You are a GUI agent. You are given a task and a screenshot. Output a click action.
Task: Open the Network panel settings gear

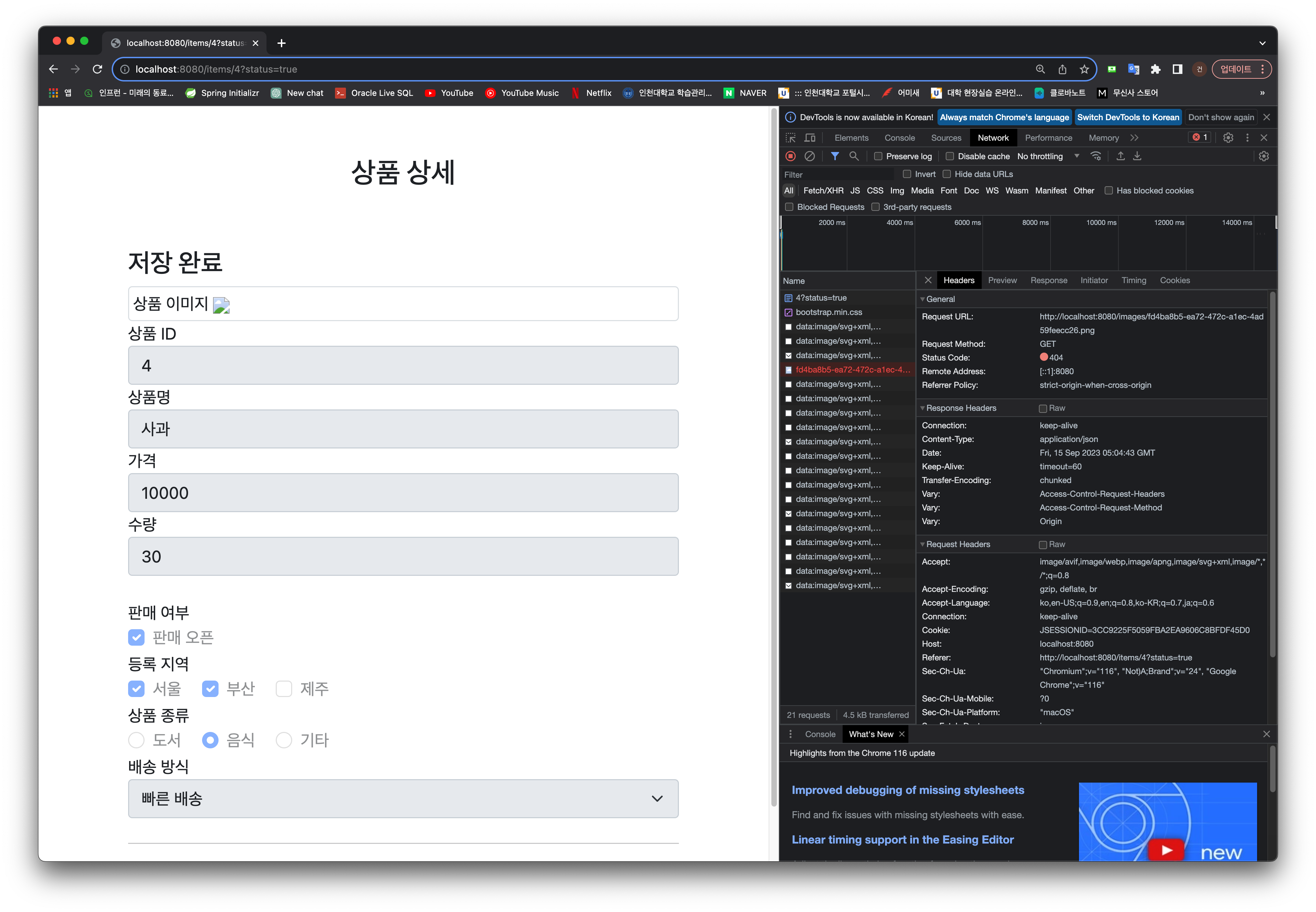click(x=1264, y=156)
